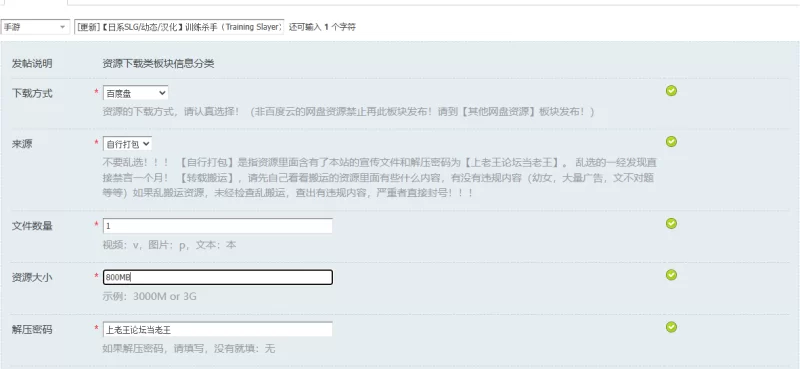Click the hint text 视频：v，图片：p，文本：本
Screen dimensions: 800x369
pyautogui.click(x=169, y=244)
